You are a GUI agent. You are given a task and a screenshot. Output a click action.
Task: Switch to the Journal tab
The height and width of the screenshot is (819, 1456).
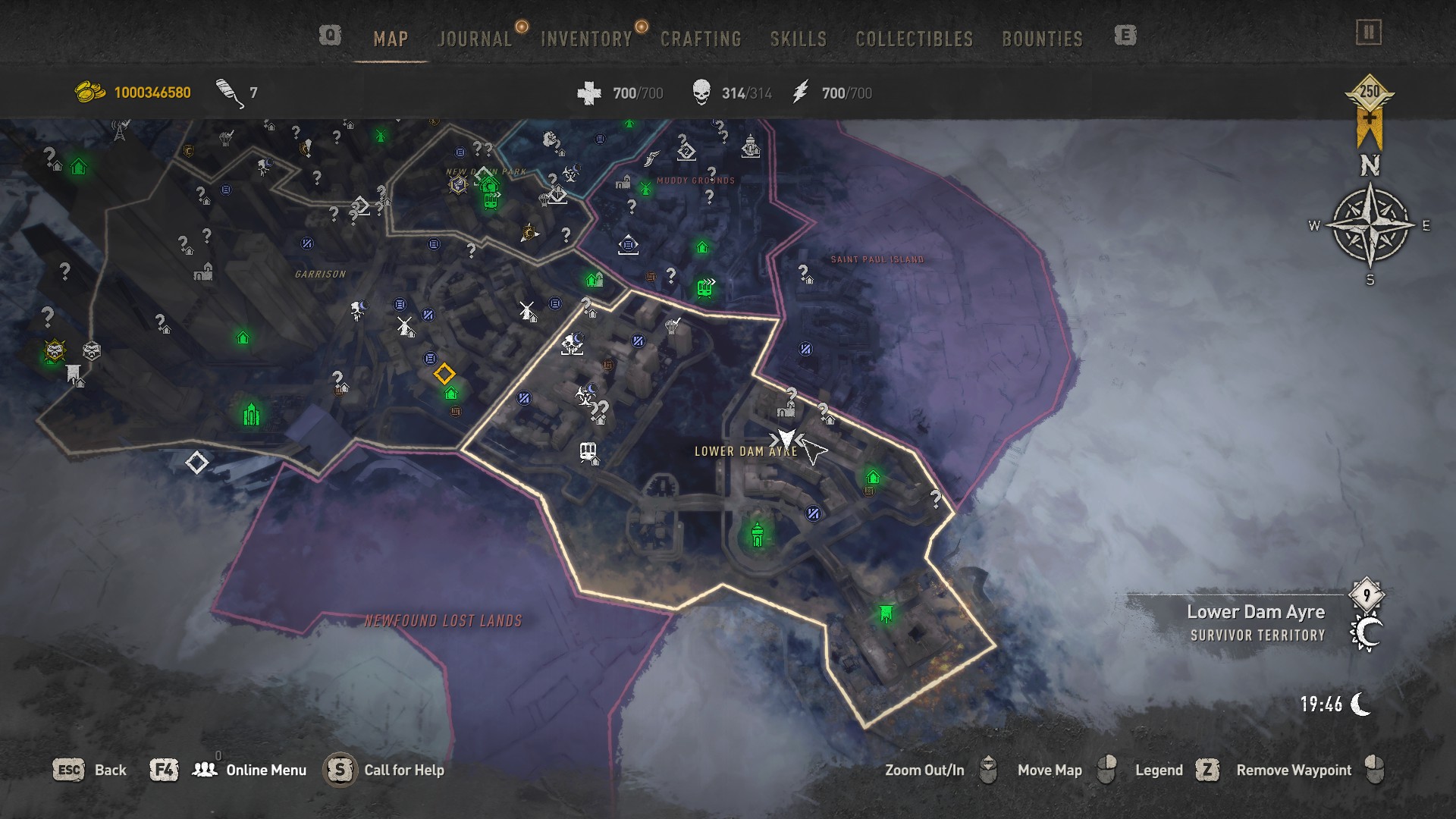pos(475,39)
